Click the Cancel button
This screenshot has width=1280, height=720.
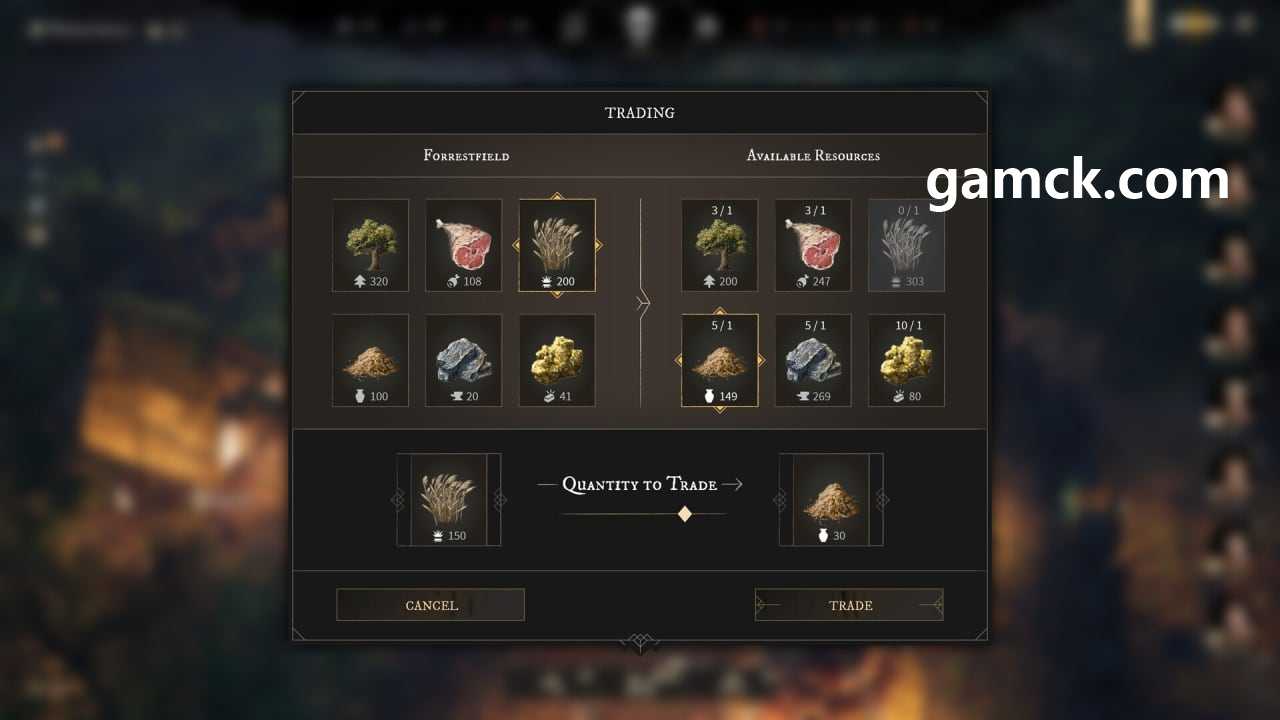431,605
